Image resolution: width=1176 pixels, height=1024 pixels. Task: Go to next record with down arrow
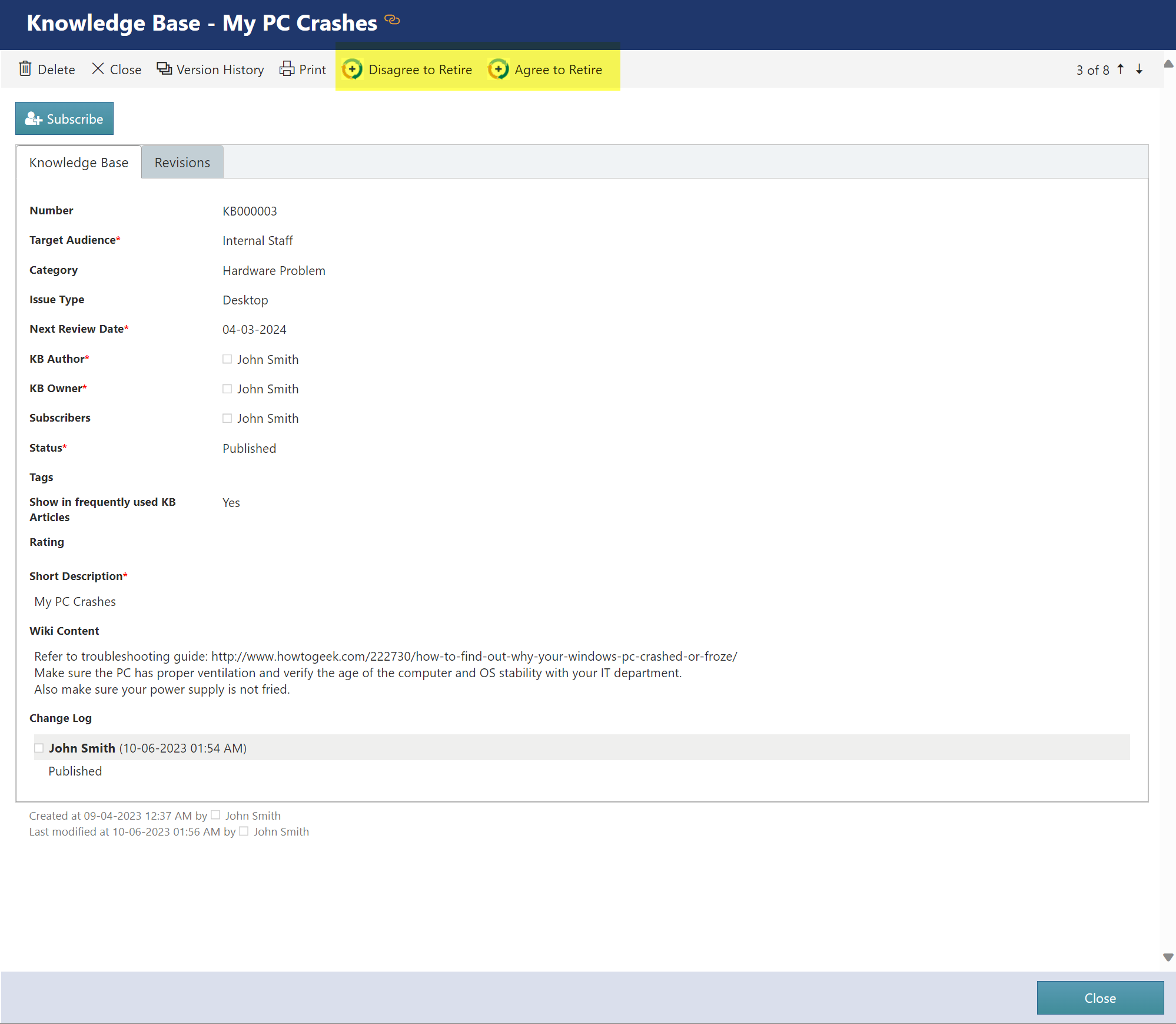coord(1140,69)
